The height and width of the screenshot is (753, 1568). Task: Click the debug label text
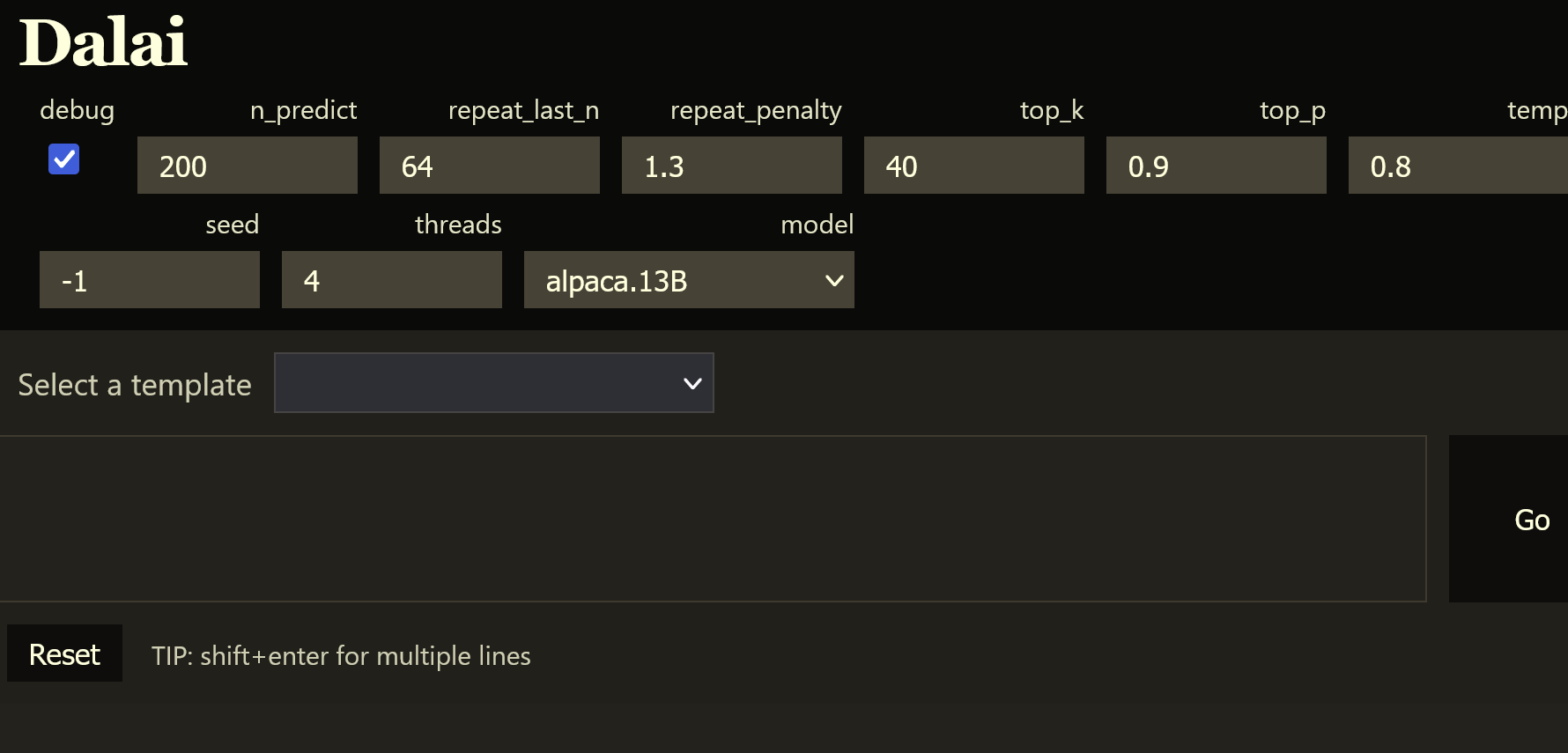pos(77,110)
